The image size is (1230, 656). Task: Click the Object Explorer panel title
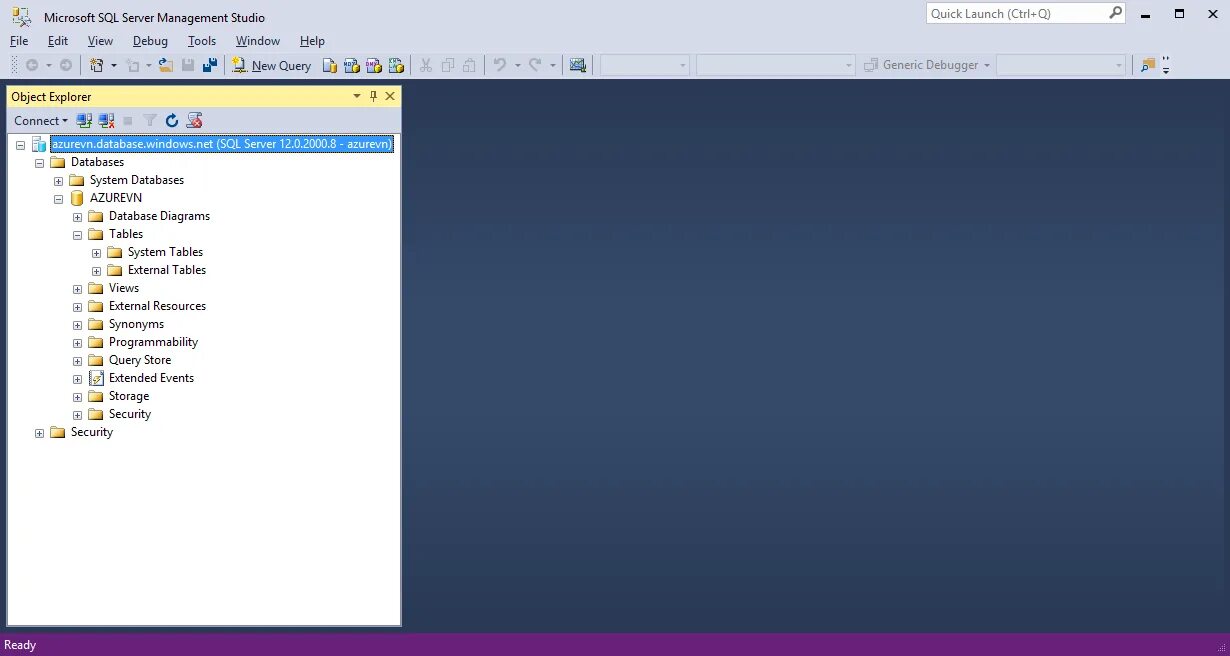pos(51,96)
